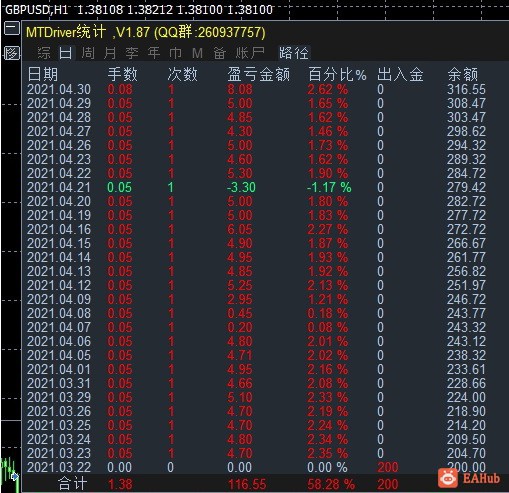
Task: Click the 余额 column header
Action: [x=463, y=74]
